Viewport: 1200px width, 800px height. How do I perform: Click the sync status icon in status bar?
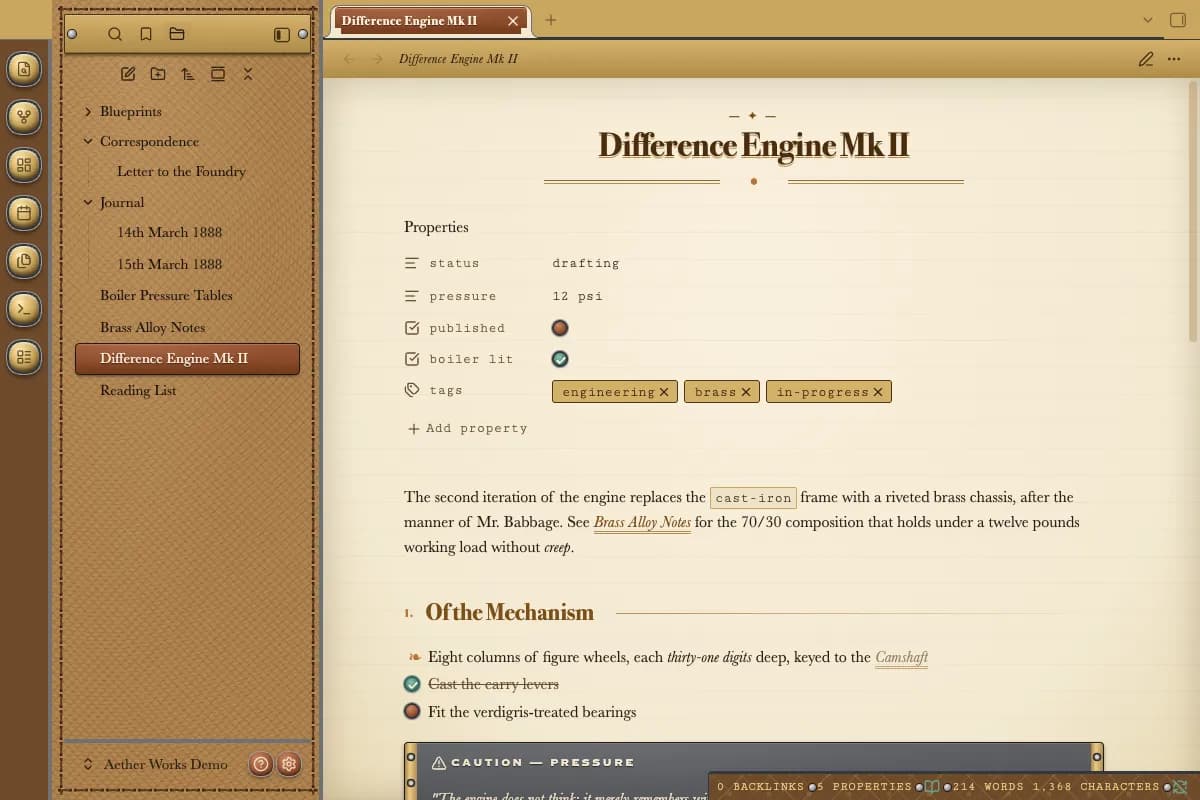pyautogui.click(x=1180, y=787)
